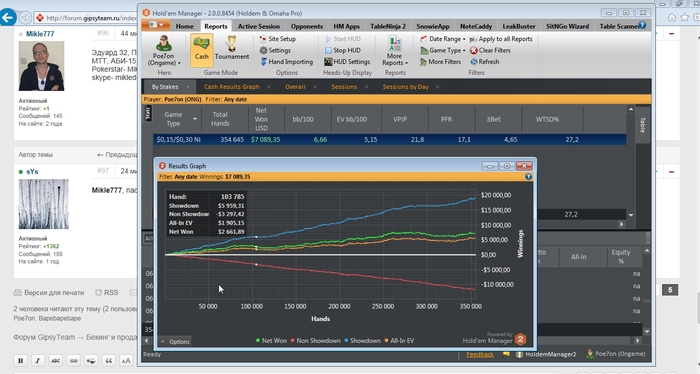700x374 pixels.
Task: Select the $0,15/$0,30 NL stakes row
Action: click(389, 140)
